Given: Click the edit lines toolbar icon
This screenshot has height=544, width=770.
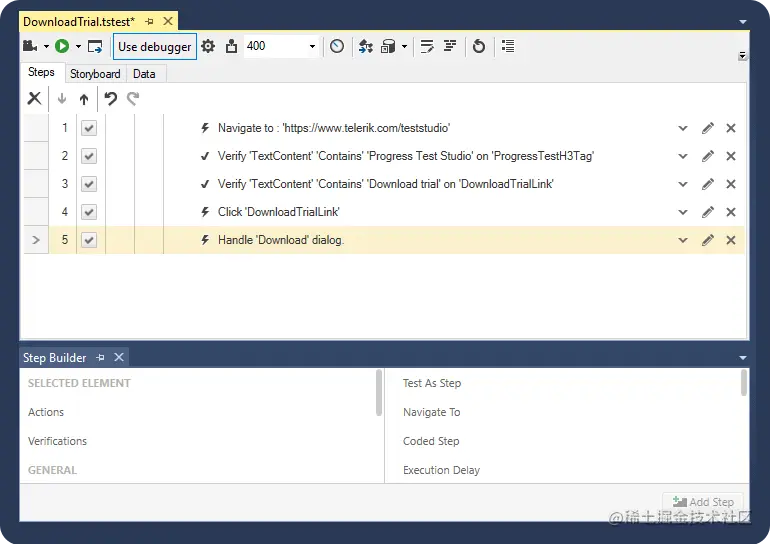Looking at the screenshot, I should point(427,46).
